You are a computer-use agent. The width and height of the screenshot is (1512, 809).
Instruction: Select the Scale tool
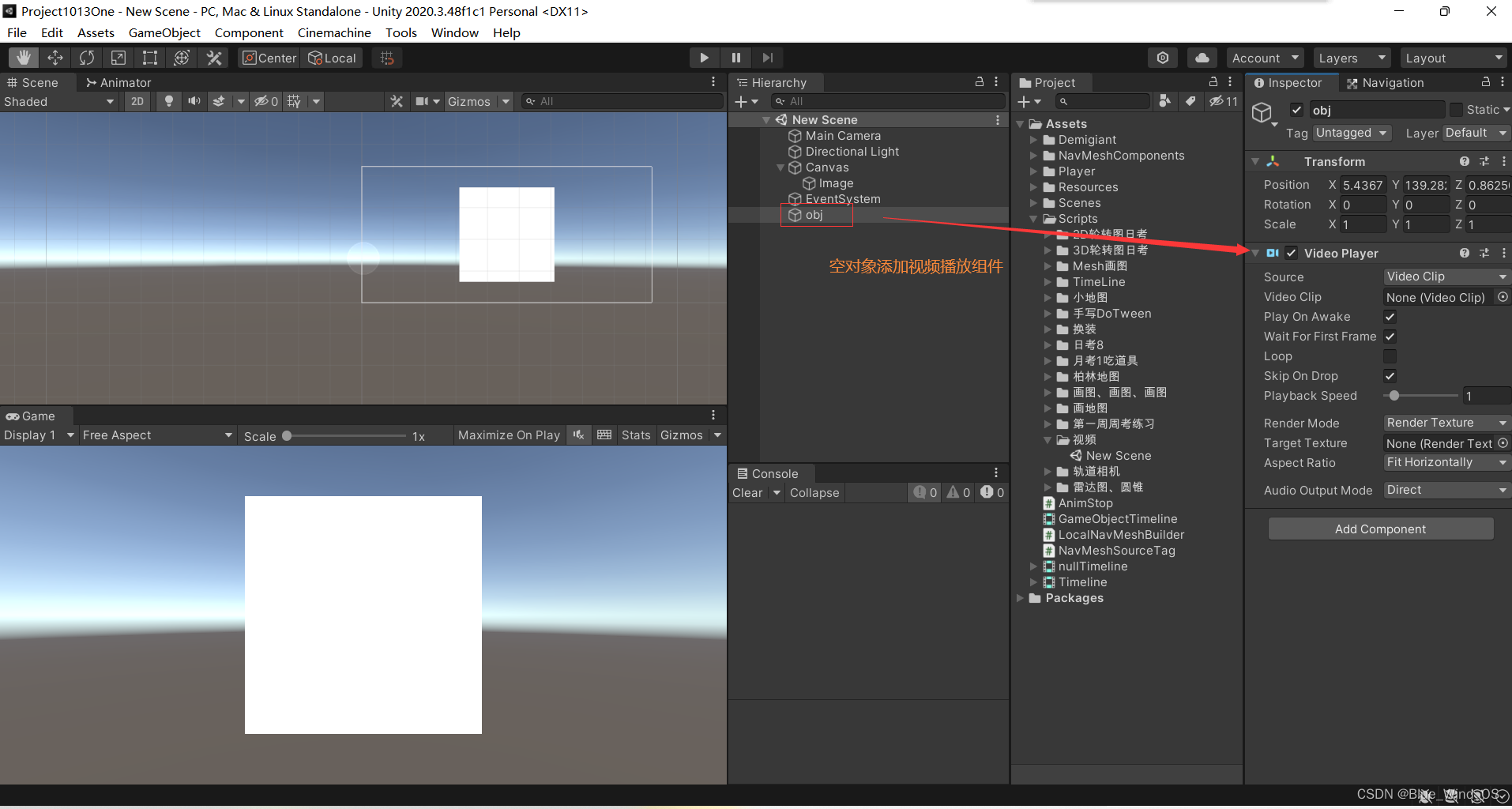118,57
